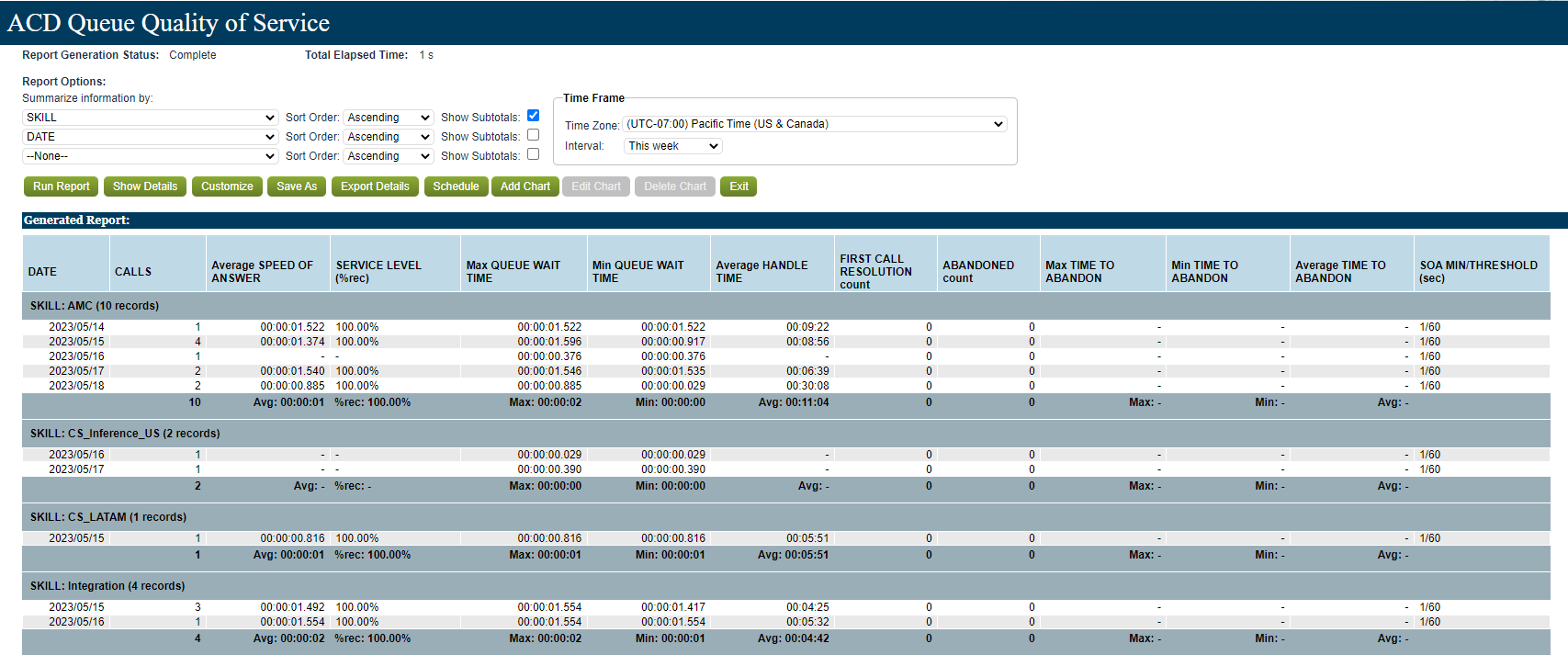Click date 2023/05/14 in AMC group
Viewport: 1568px width, 655px height.
pyautogui.click(x=76, y=327)
